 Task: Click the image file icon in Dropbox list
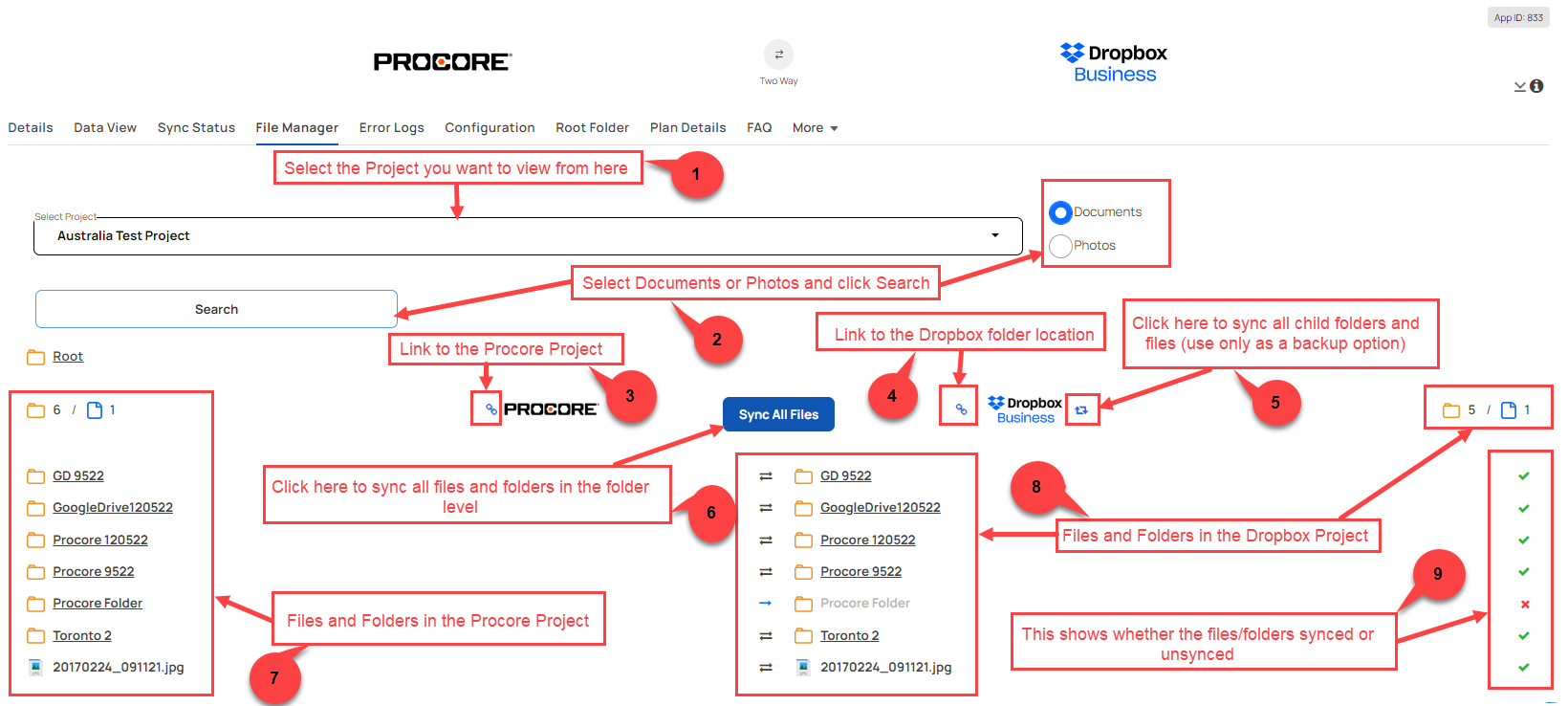coord(803,668)
